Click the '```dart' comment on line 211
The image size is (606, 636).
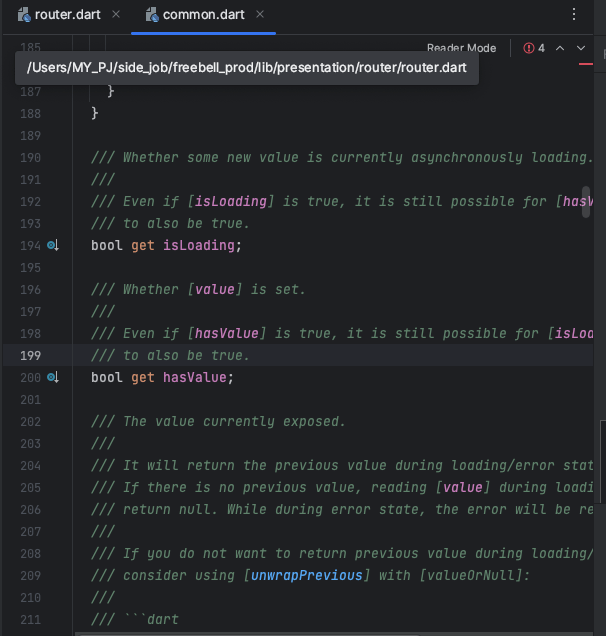click(151, 620)
